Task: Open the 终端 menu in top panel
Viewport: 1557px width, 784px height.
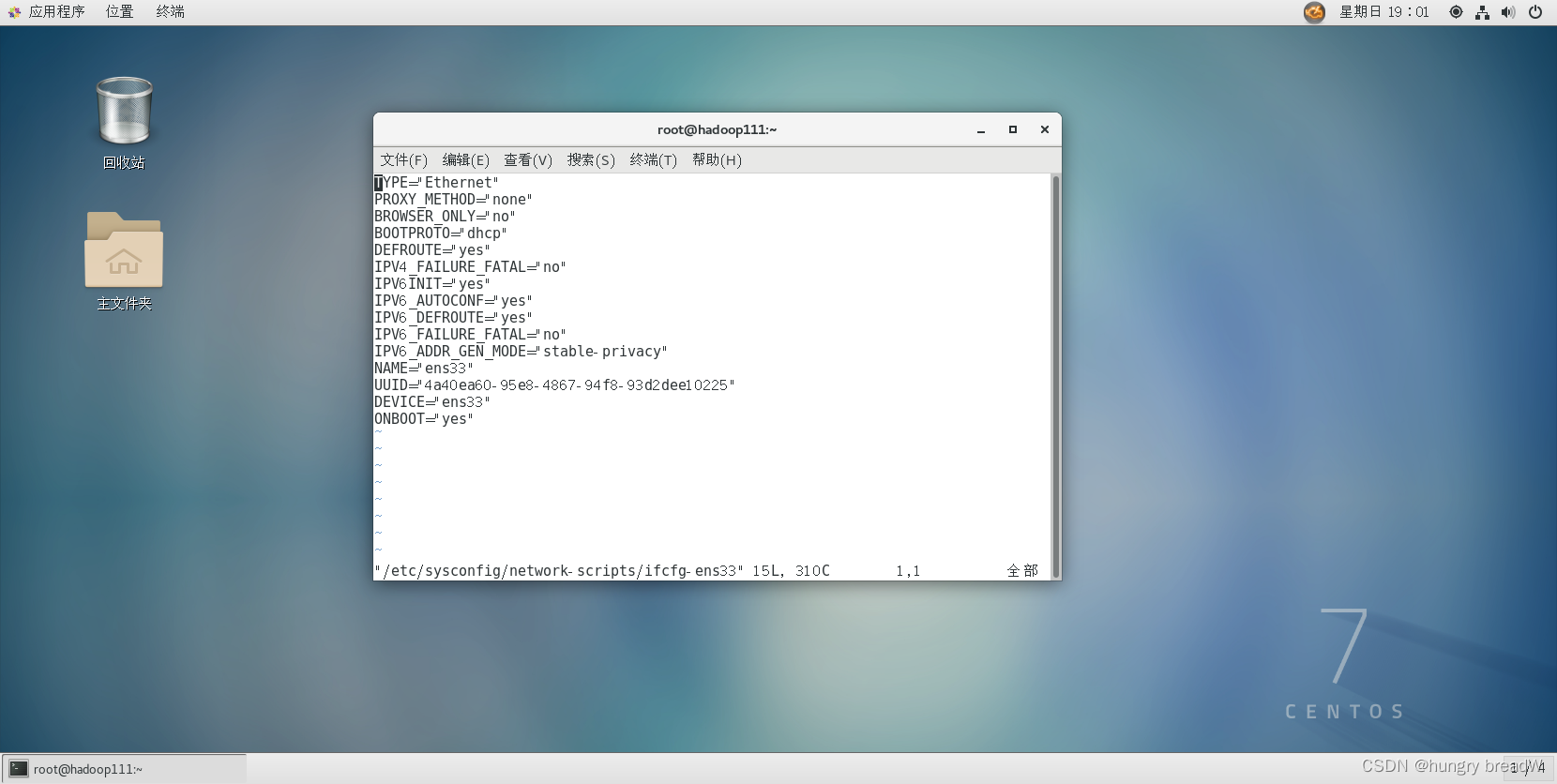Action: (170, 12)
